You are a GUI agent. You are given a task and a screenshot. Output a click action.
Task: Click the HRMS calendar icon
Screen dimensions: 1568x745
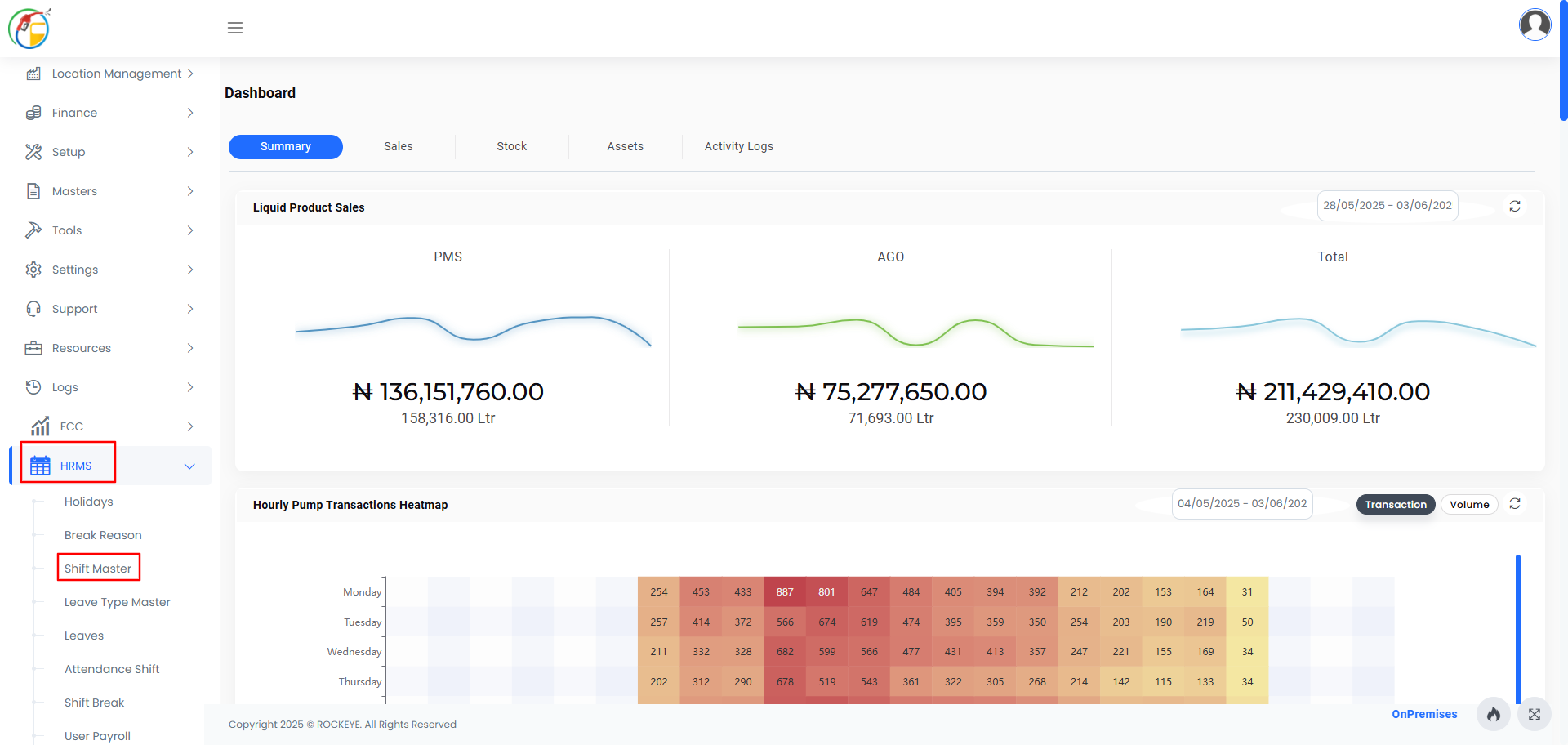pos(40,466)
